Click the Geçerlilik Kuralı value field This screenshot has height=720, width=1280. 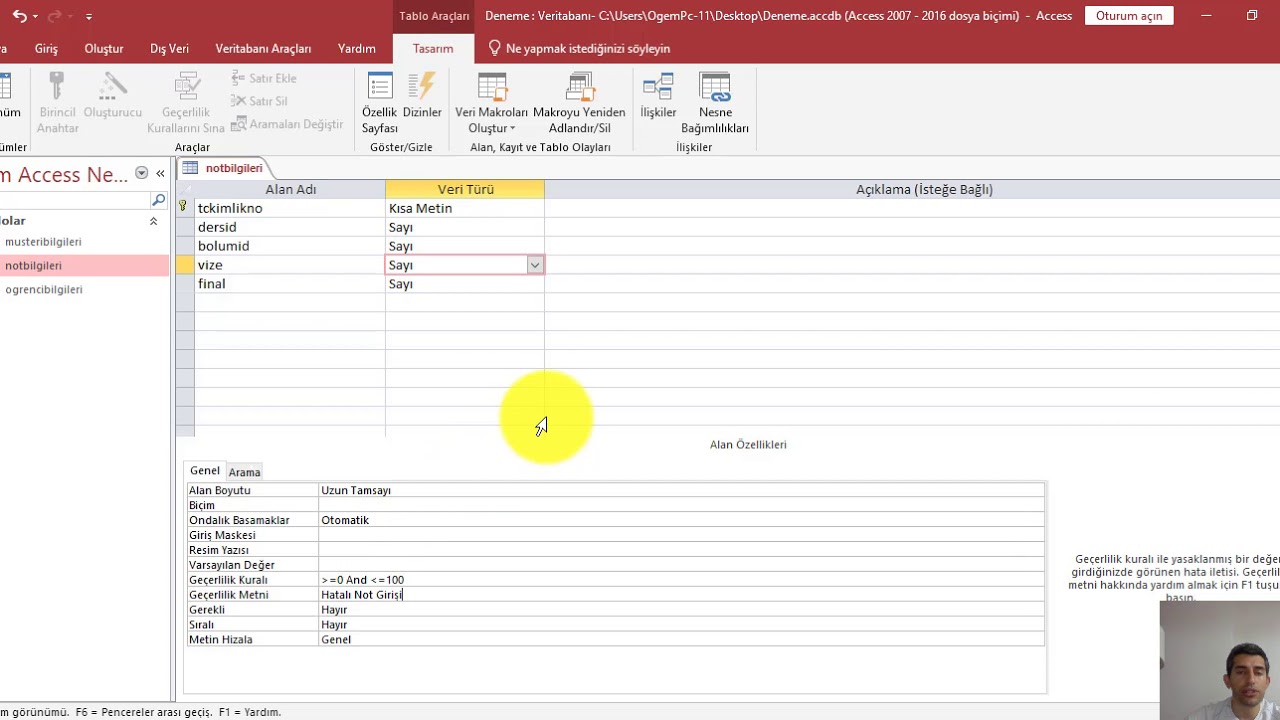[x=681, y=580]
